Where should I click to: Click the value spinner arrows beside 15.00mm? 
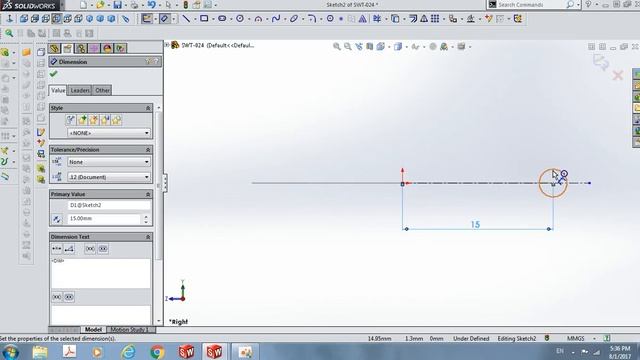[x=146, y=219]
